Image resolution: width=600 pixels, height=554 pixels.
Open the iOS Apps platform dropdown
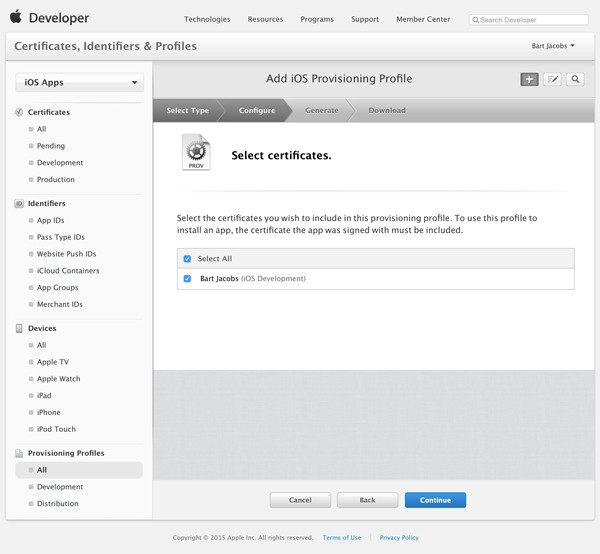point(80,82)
